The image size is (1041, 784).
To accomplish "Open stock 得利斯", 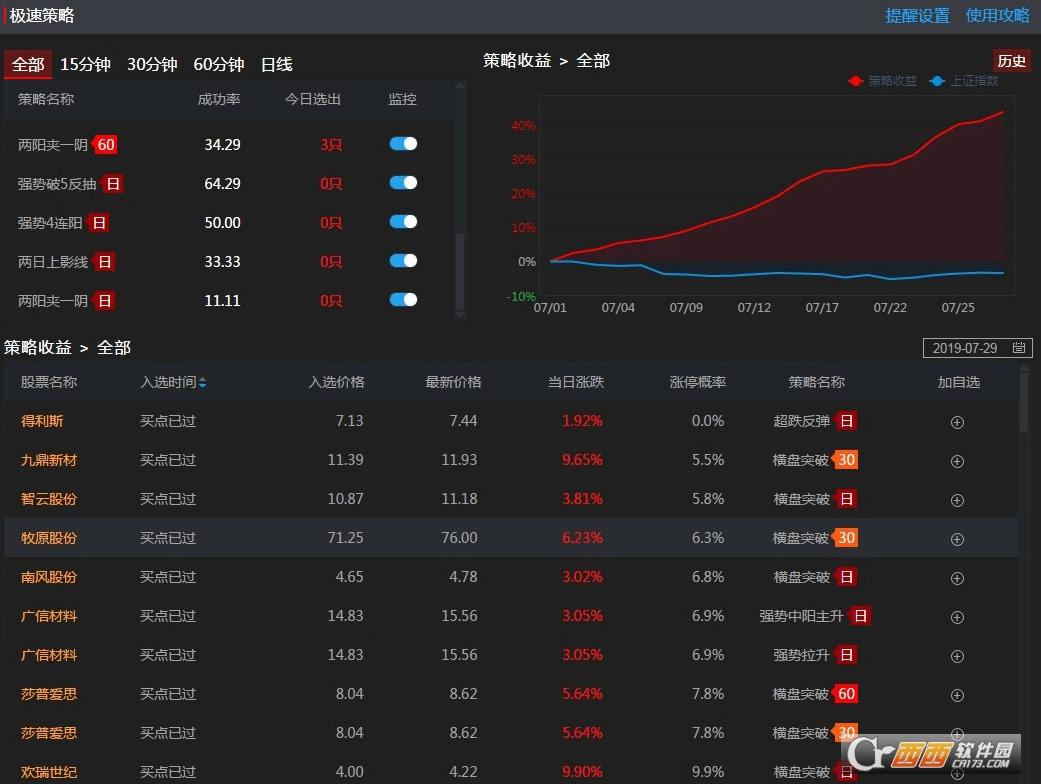I will click(x=42, y=421).
